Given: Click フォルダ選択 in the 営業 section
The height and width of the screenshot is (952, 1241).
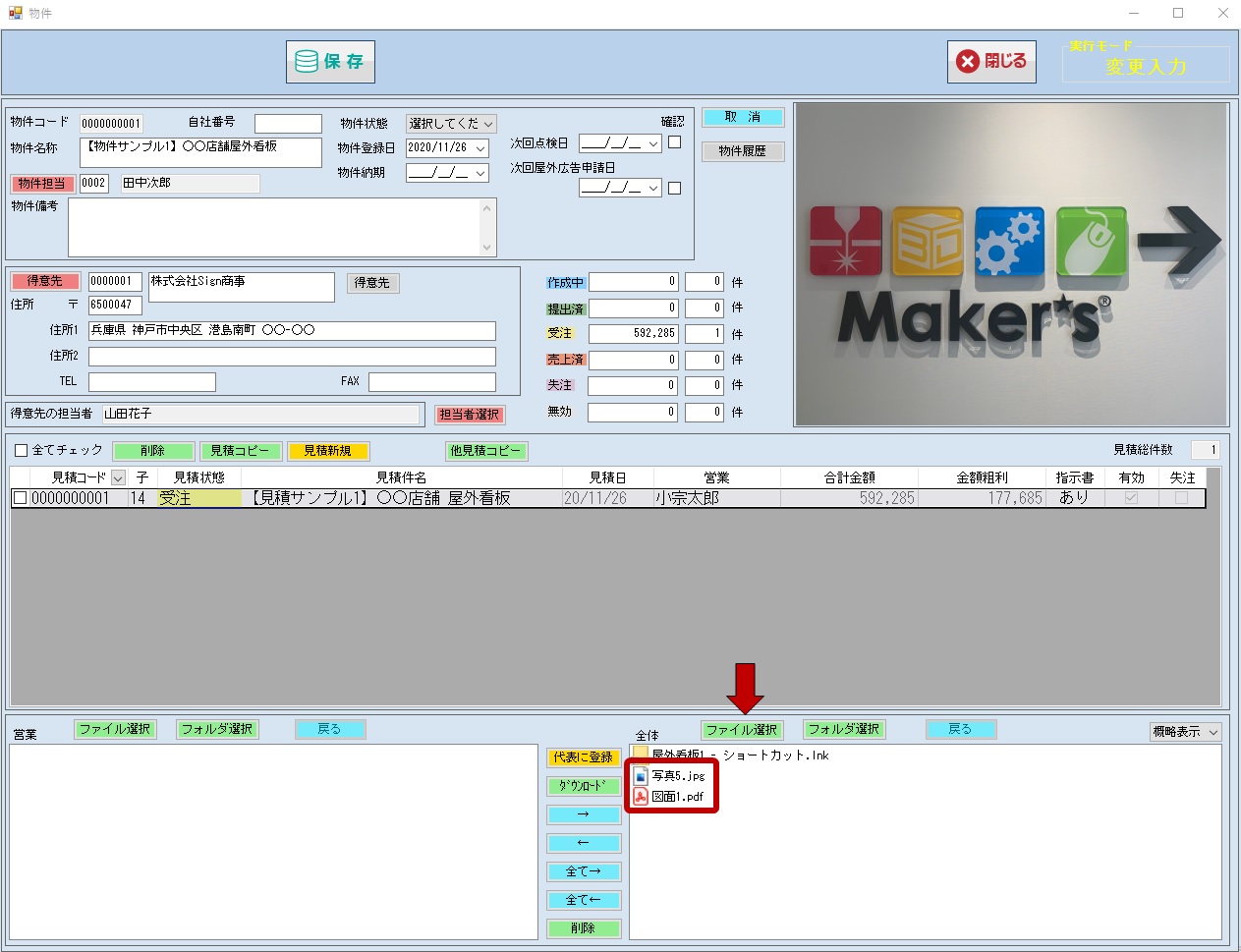Looking at the screenshot, I should (x=217, y=729).
